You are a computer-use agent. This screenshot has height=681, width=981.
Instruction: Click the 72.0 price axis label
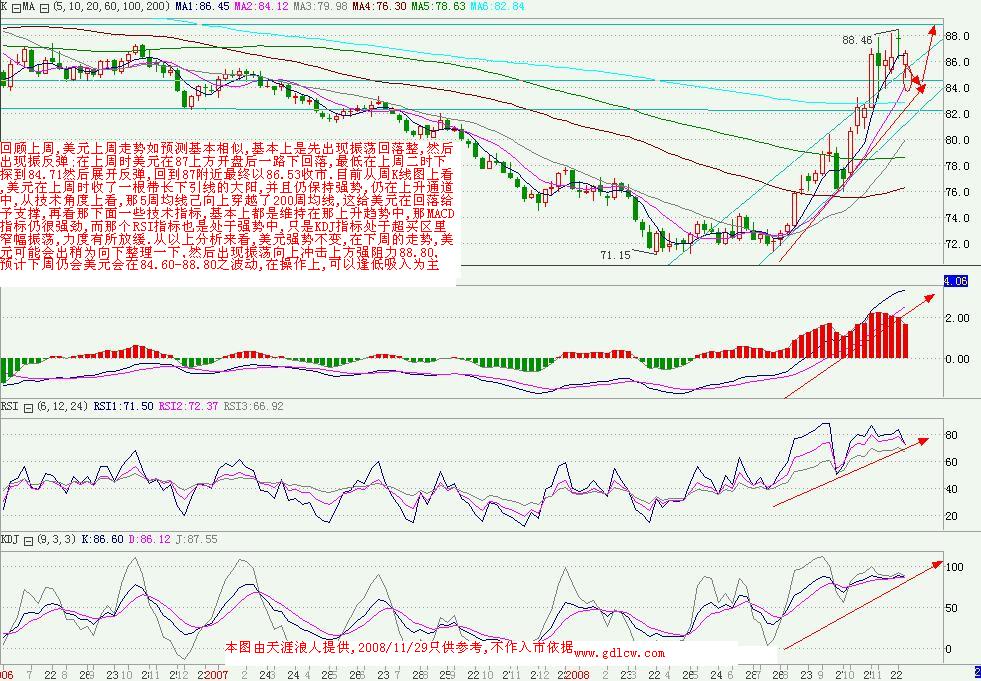pyautogui.click(x=957, y=244)
